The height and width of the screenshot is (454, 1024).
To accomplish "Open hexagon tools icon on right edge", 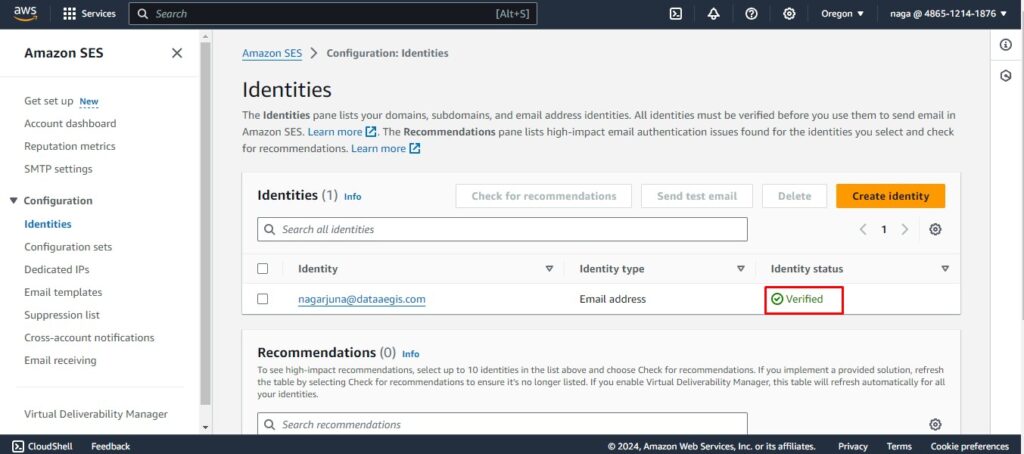I will coord(1006,76).
